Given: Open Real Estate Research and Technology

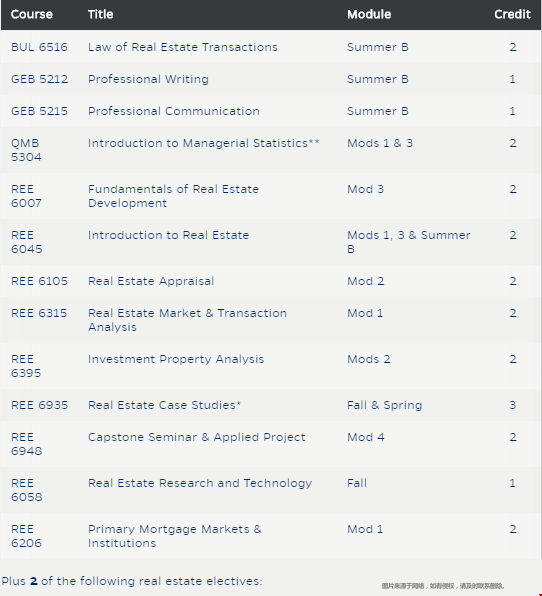Looking at the screenshot, I should [200, 483].
